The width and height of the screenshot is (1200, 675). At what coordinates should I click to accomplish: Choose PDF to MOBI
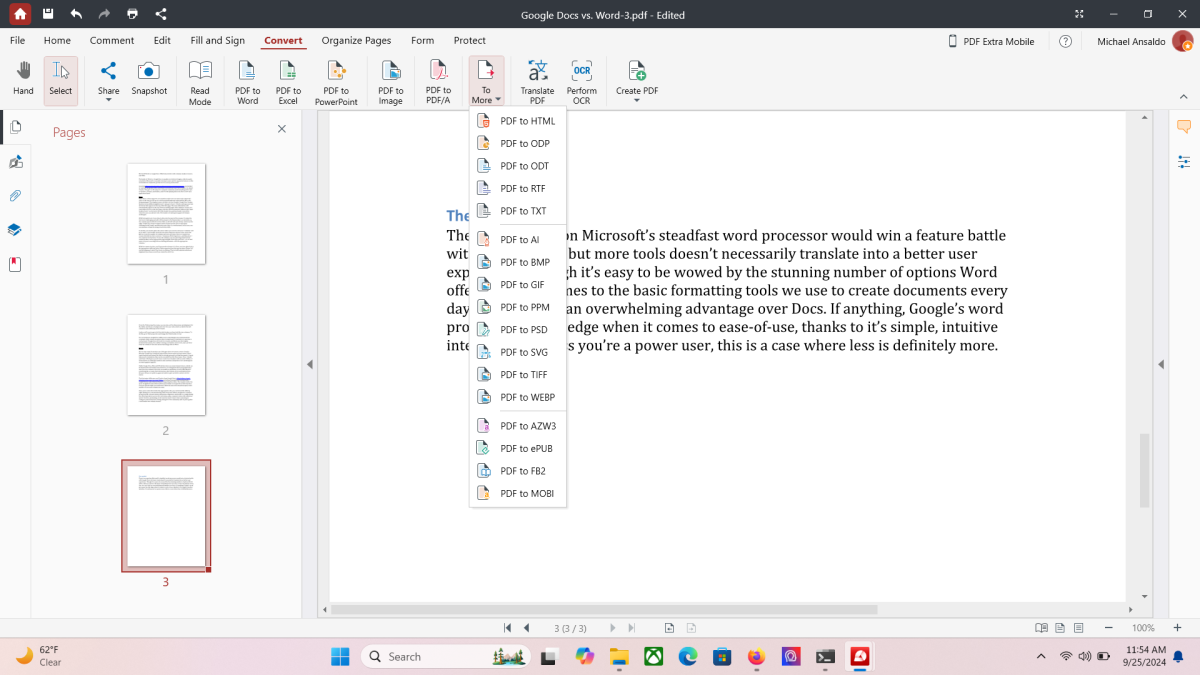(518, 493)
